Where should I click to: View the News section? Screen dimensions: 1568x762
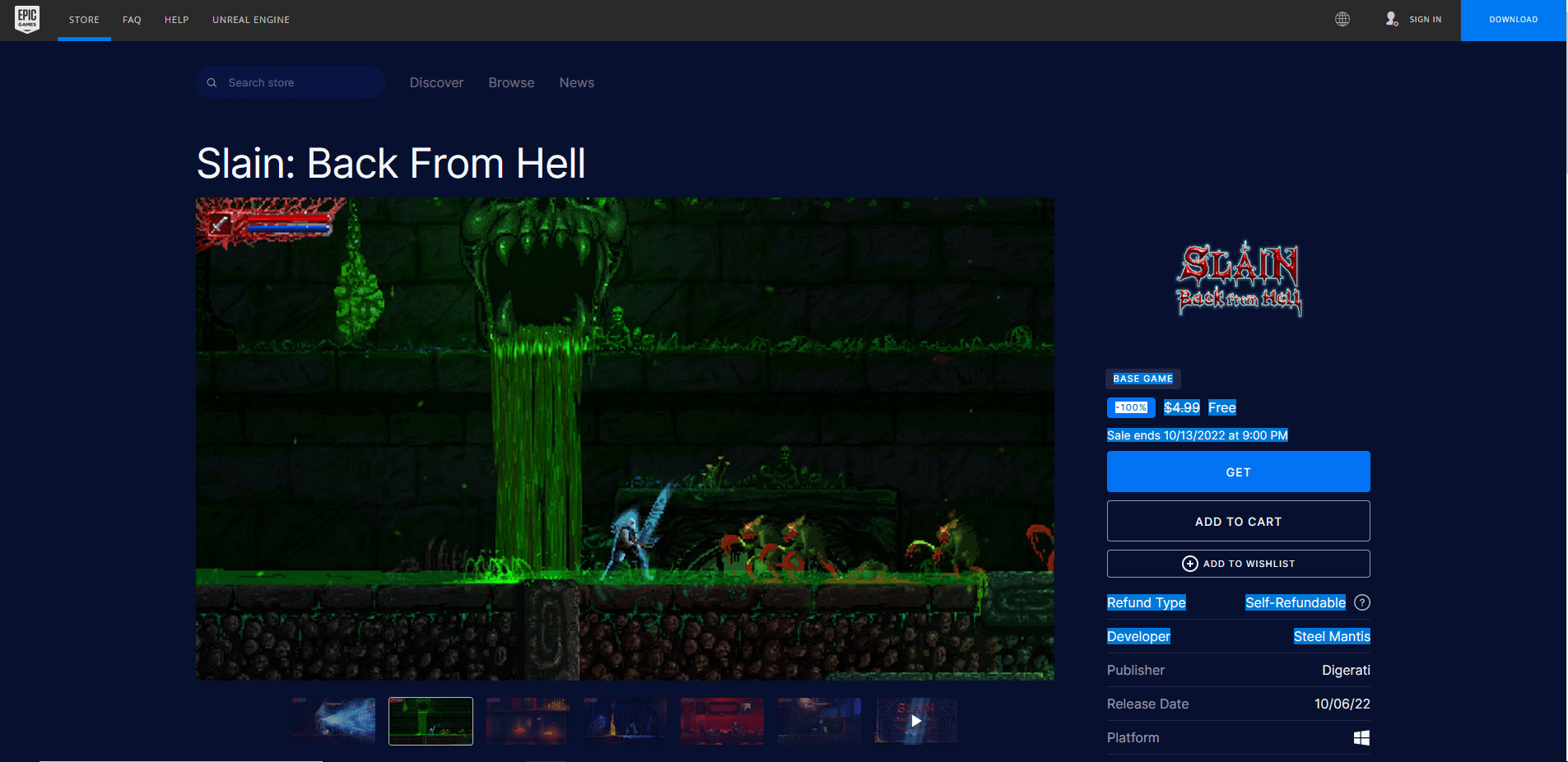pos(576,82)
